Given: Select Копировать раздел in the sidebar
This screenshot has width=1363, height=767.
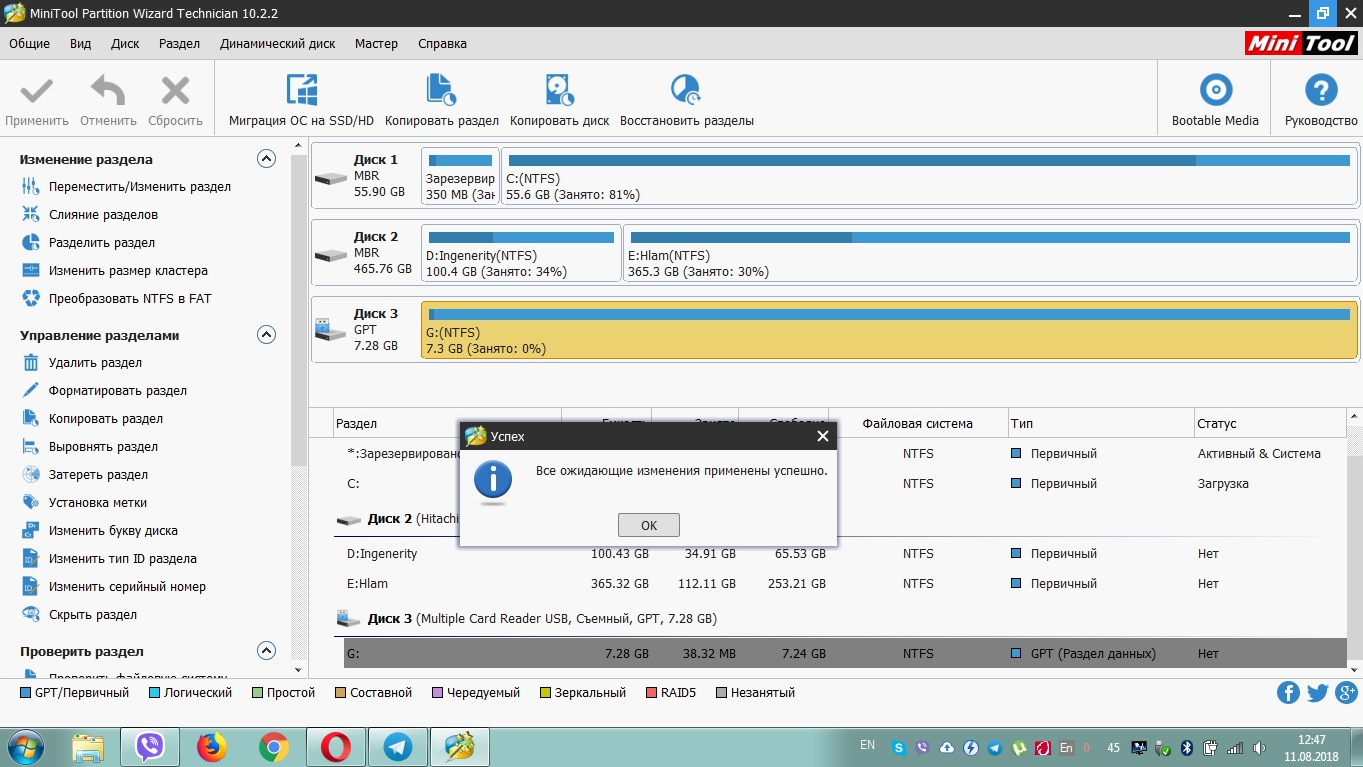Looking at the screenshot, I should [106, 419].
